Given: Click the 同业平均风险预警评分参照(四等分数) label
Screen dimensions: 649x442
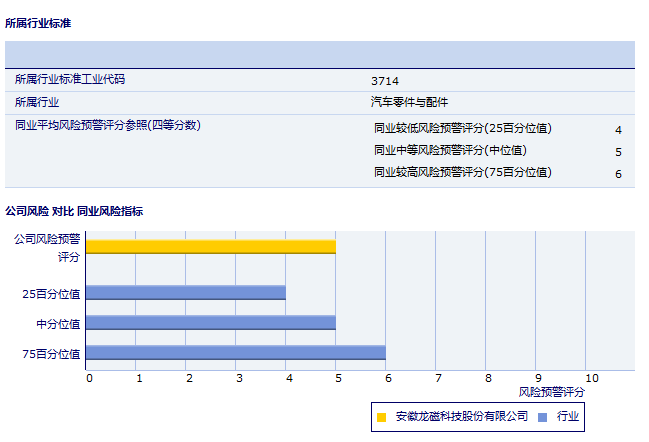Looking at the screenshot, I should tap(108, 125).
